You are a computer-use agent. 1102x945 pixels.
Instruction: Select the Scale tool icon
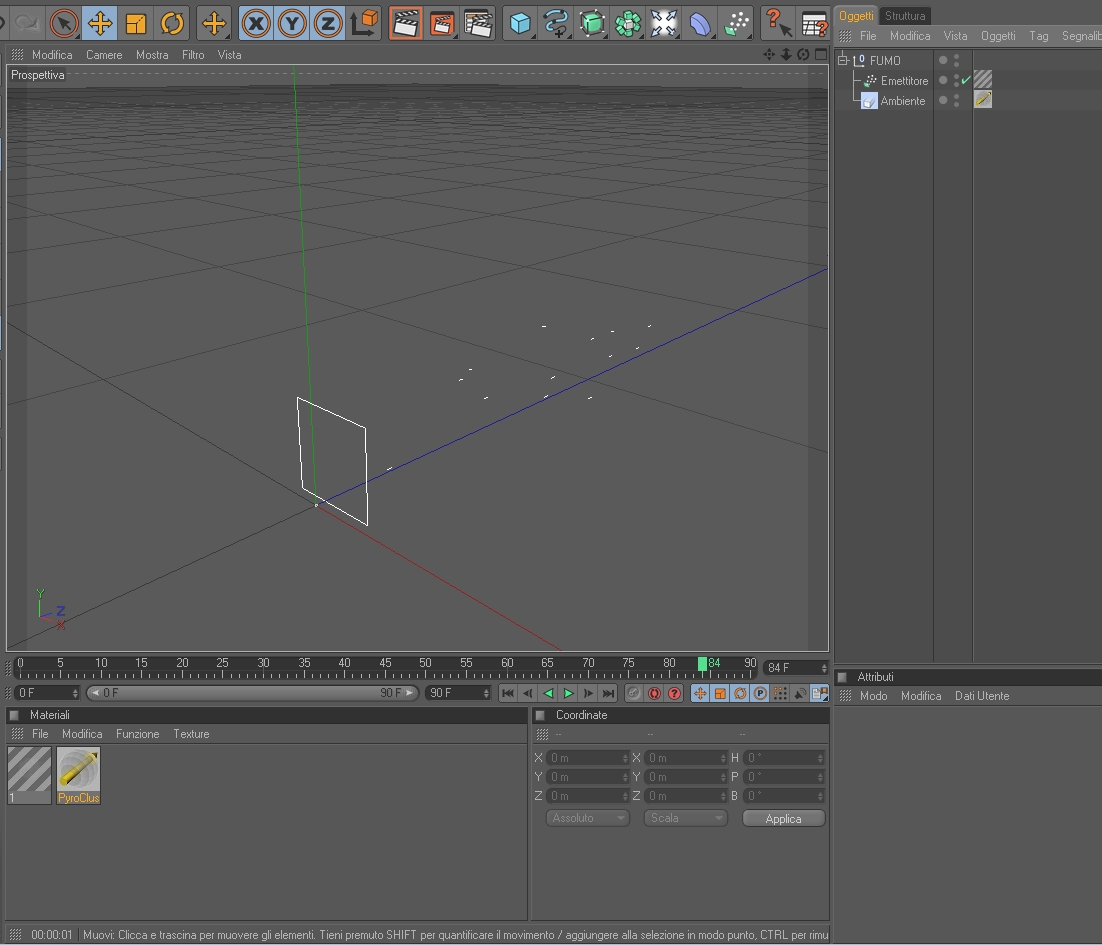tap(136, 23)
